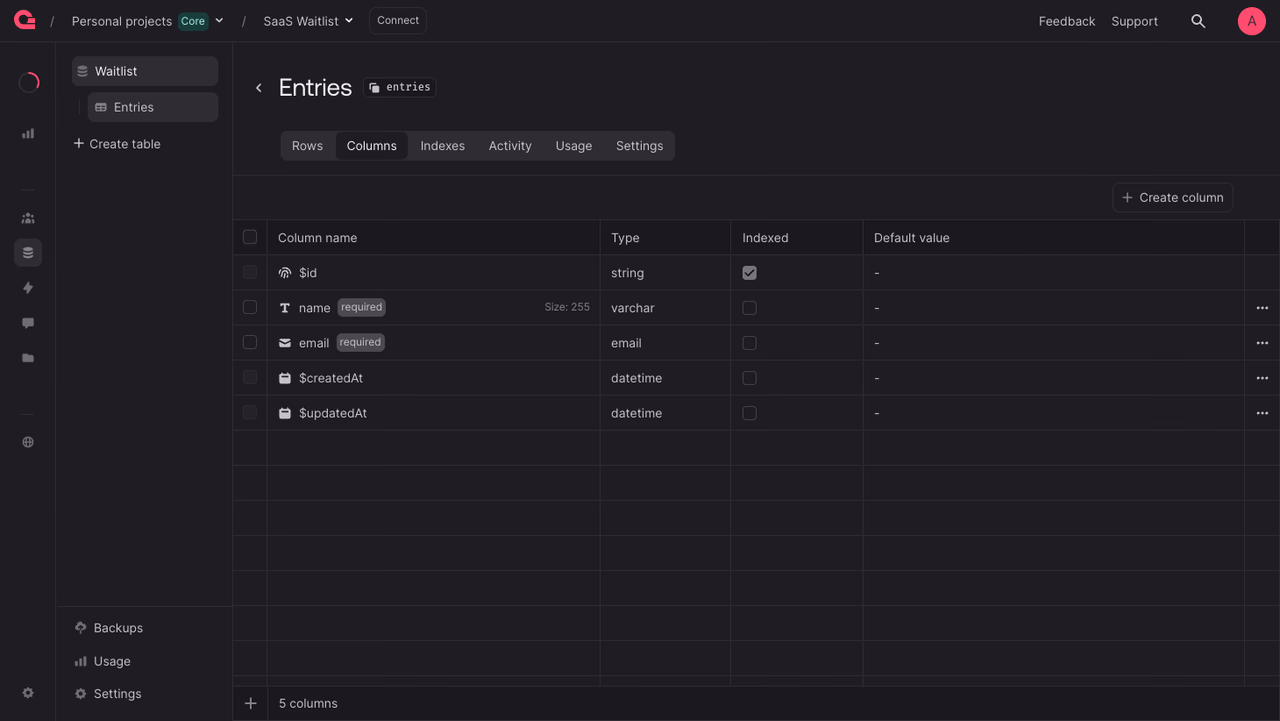Click the 'Default value' column header
1280x721 pixels.
(x=912, y=238)
